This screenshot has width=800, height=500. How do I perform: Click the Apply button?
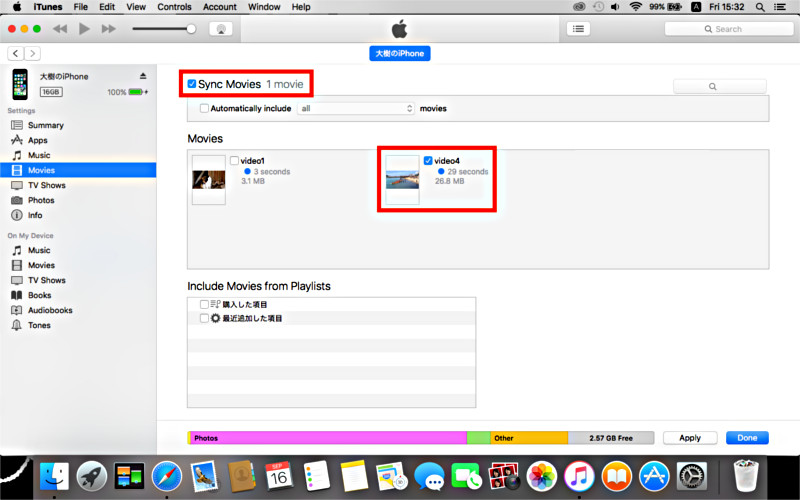point(690,438)
